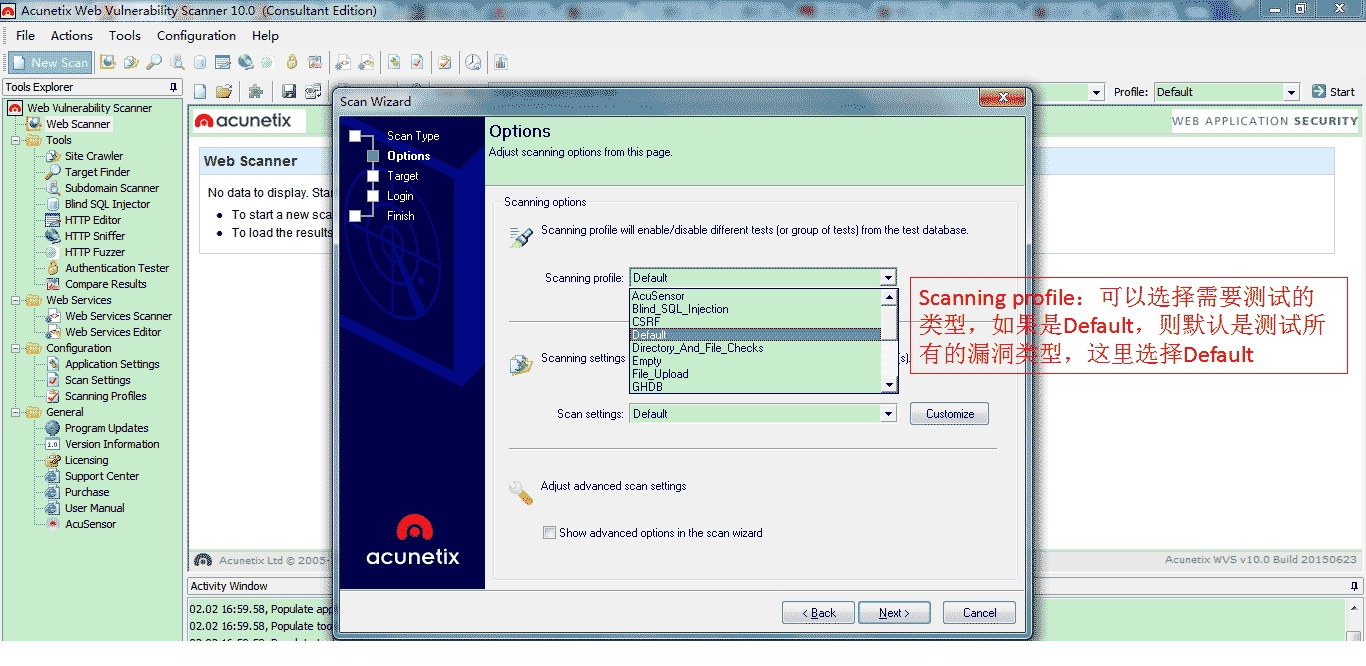The image size is (1366, 666).
Task: Open Application Settings icon in top toolbar
Action: pos(394,62)
